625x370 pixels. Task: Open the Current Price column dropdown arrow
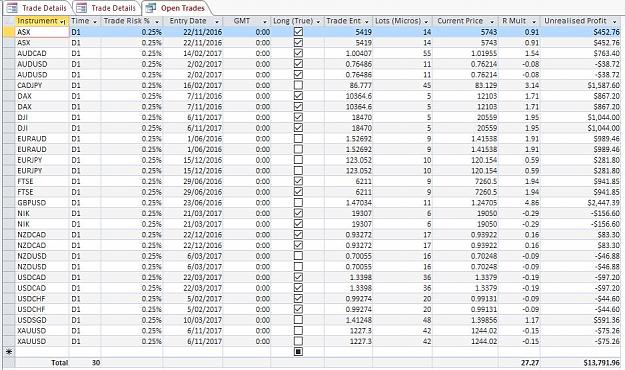pos(492,22)
